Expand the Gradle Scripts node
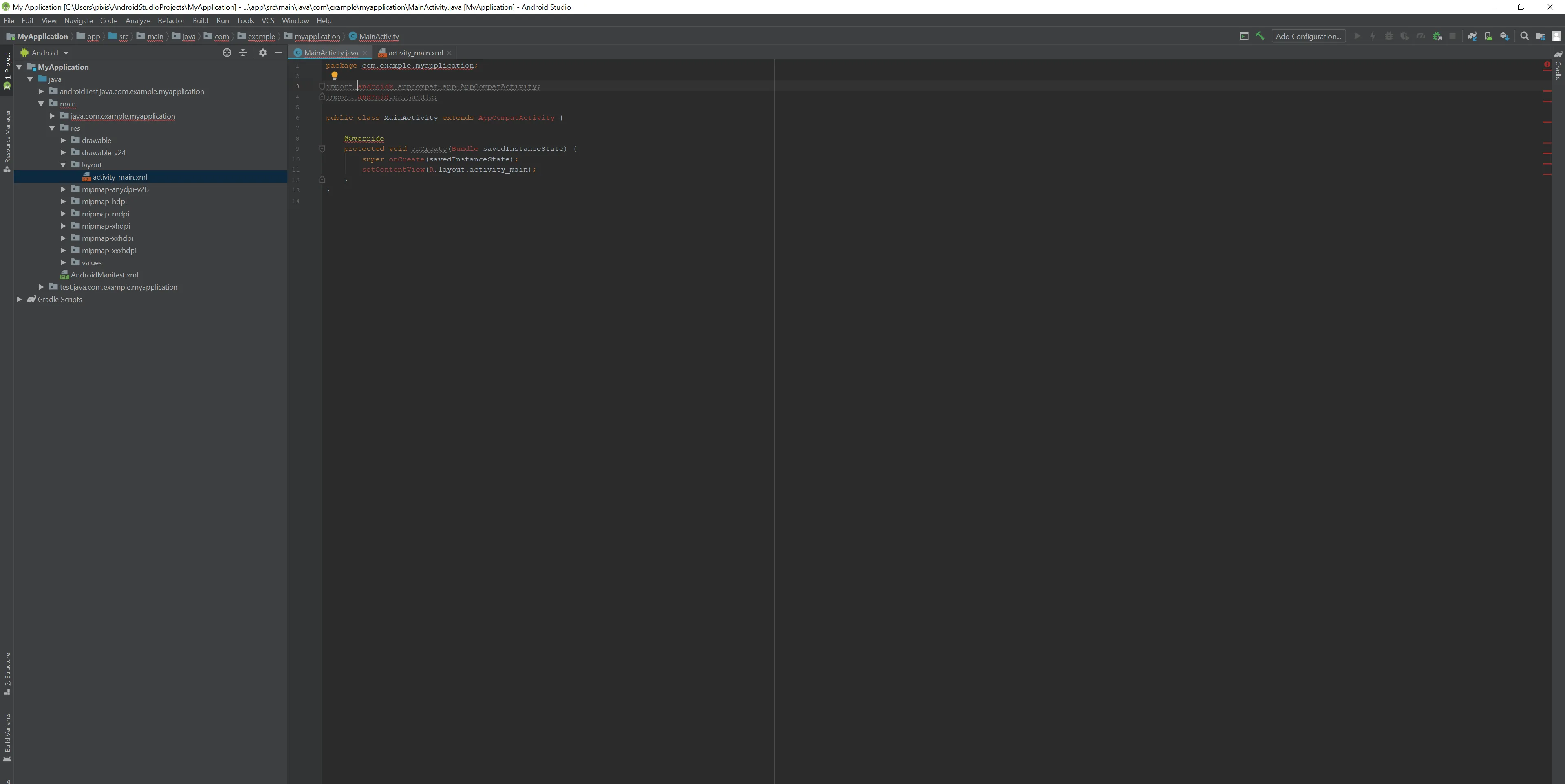The width and height of the screenshot is (1565, 784). tap(19, 300)
